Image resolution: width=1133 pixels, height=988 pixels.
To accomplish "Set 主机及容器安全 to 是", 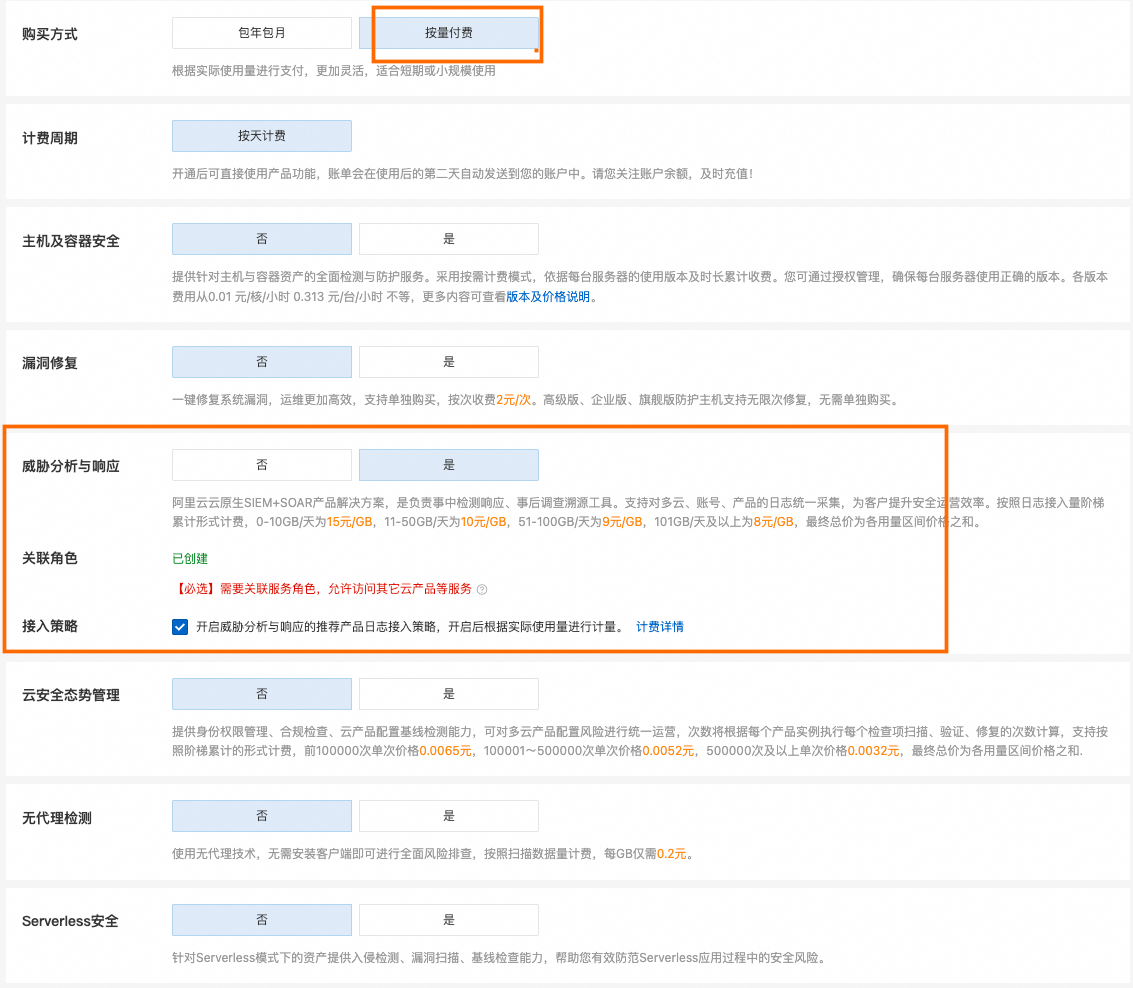I will pos(449,239).
